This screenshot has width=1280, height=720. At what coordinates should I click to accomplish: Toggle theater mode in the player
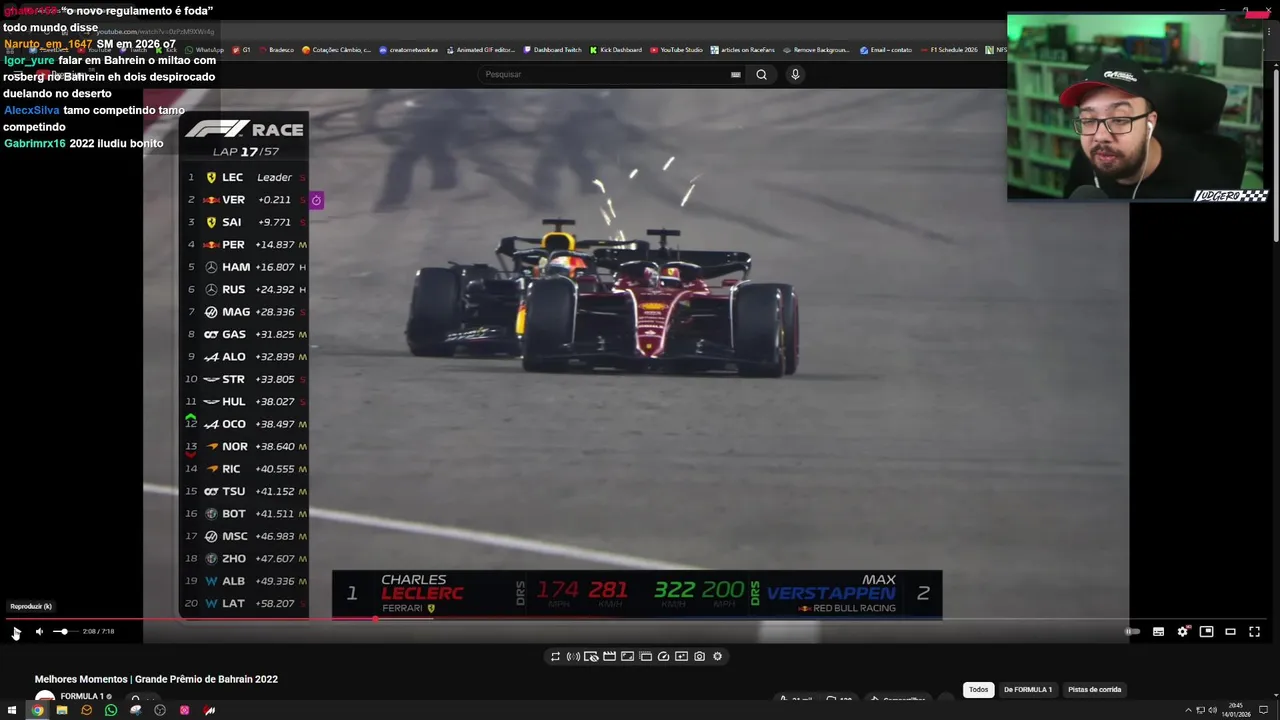(x=1231, y=631)
